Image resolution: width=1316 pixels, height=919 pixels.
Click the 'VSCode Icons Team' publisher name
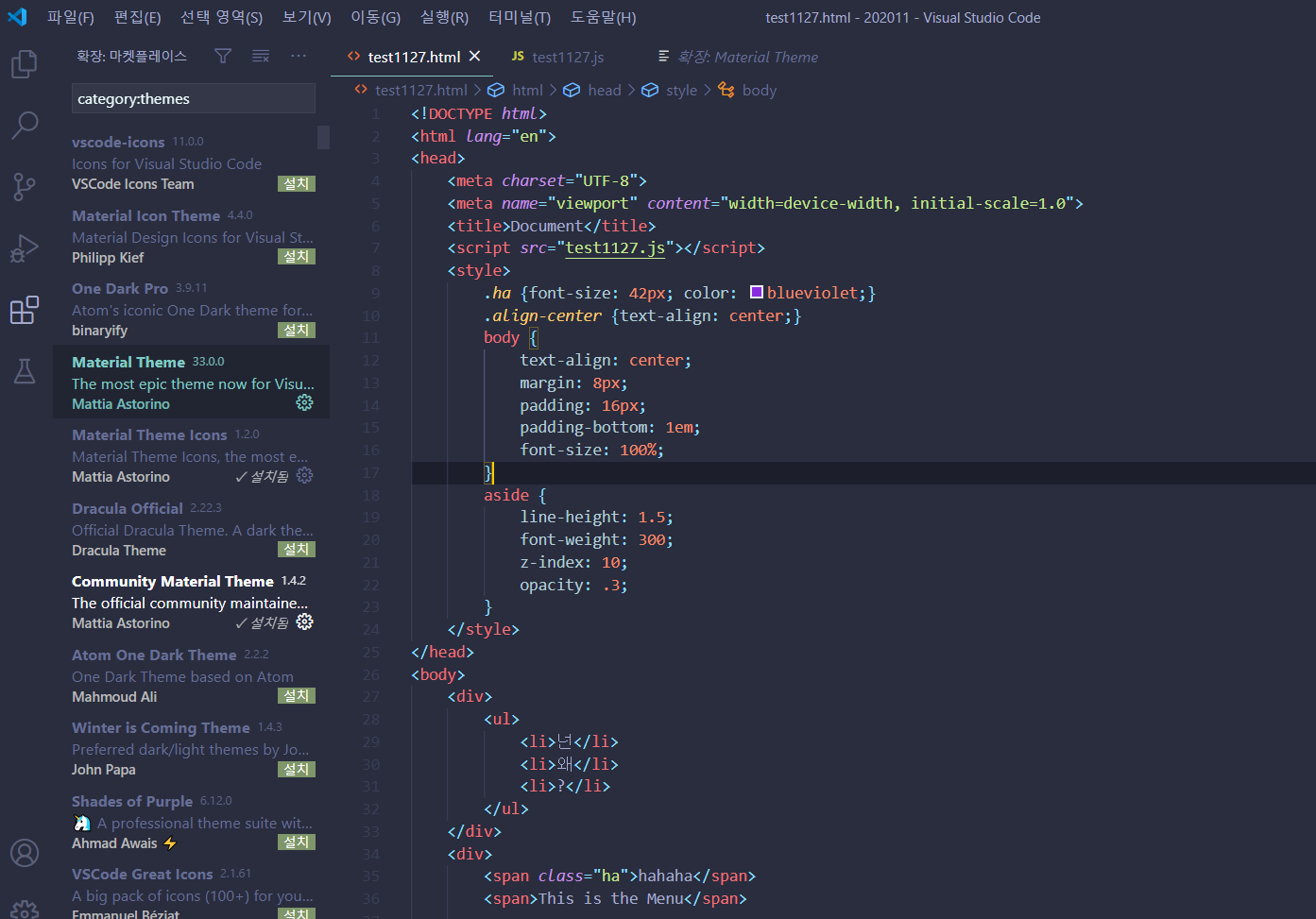[x=132, y=183]
